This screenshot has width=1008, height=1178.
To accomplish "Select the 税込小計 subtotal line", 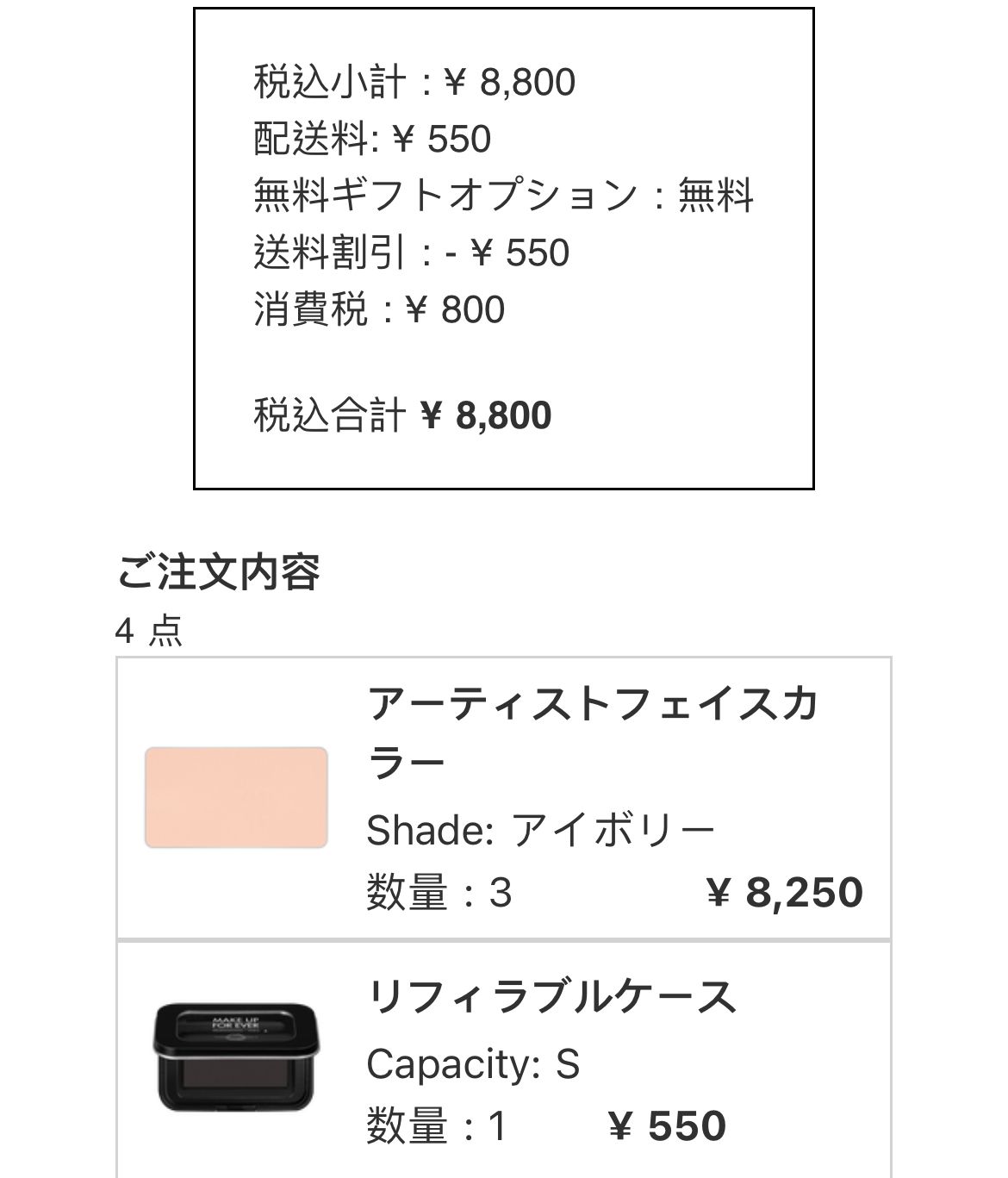I will click(x=414, y=83).
